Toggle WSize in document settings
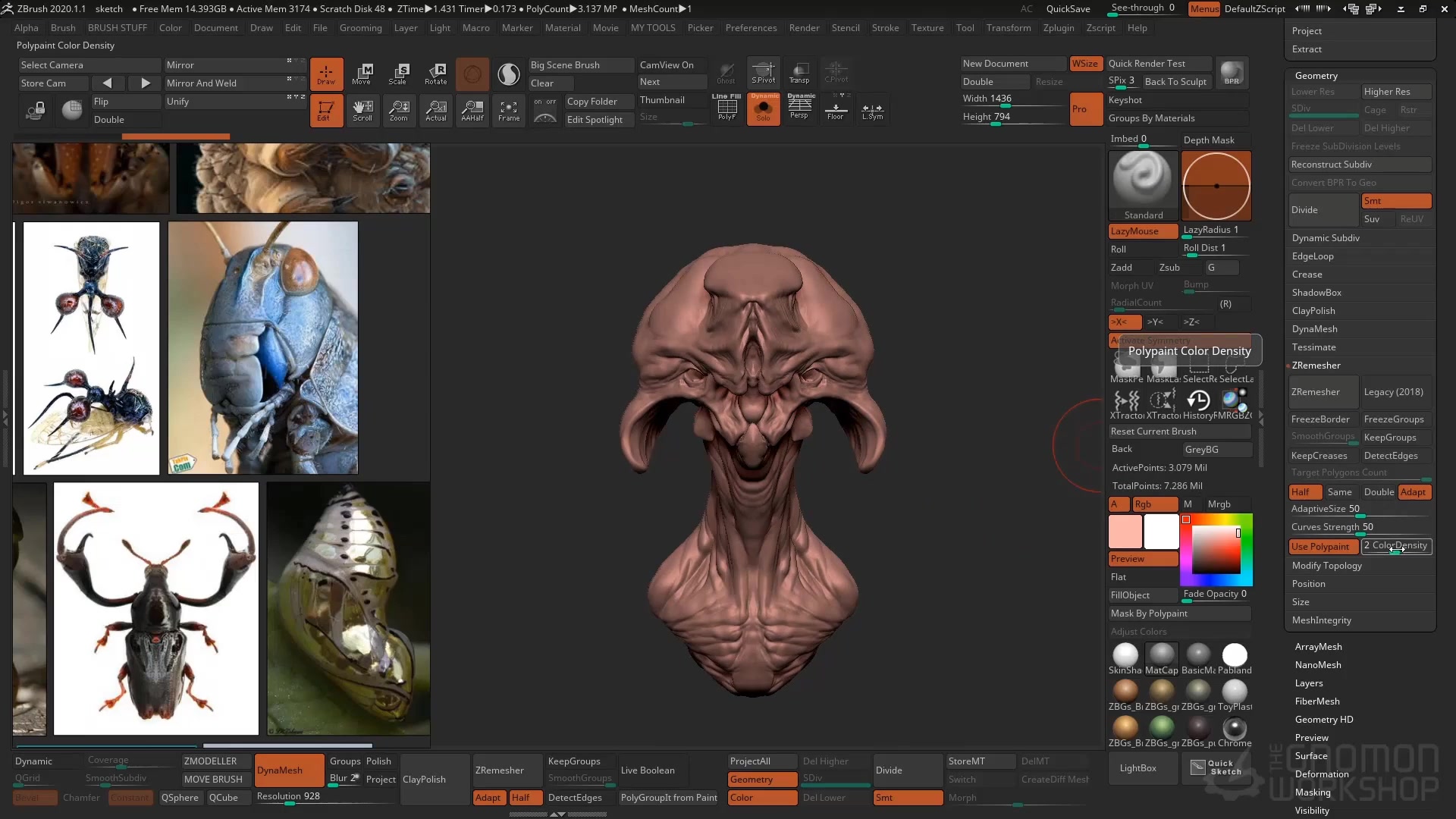The height and width of the screenshot is (819, 1456). pyautogui.click(x=1085, y=64)
